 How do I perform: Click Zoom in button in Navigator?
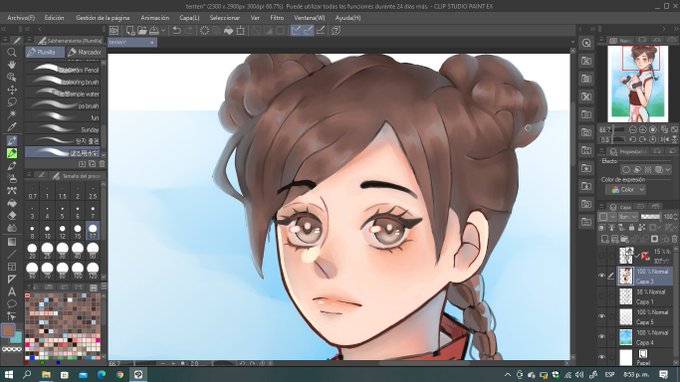click(x=643, y=130)
